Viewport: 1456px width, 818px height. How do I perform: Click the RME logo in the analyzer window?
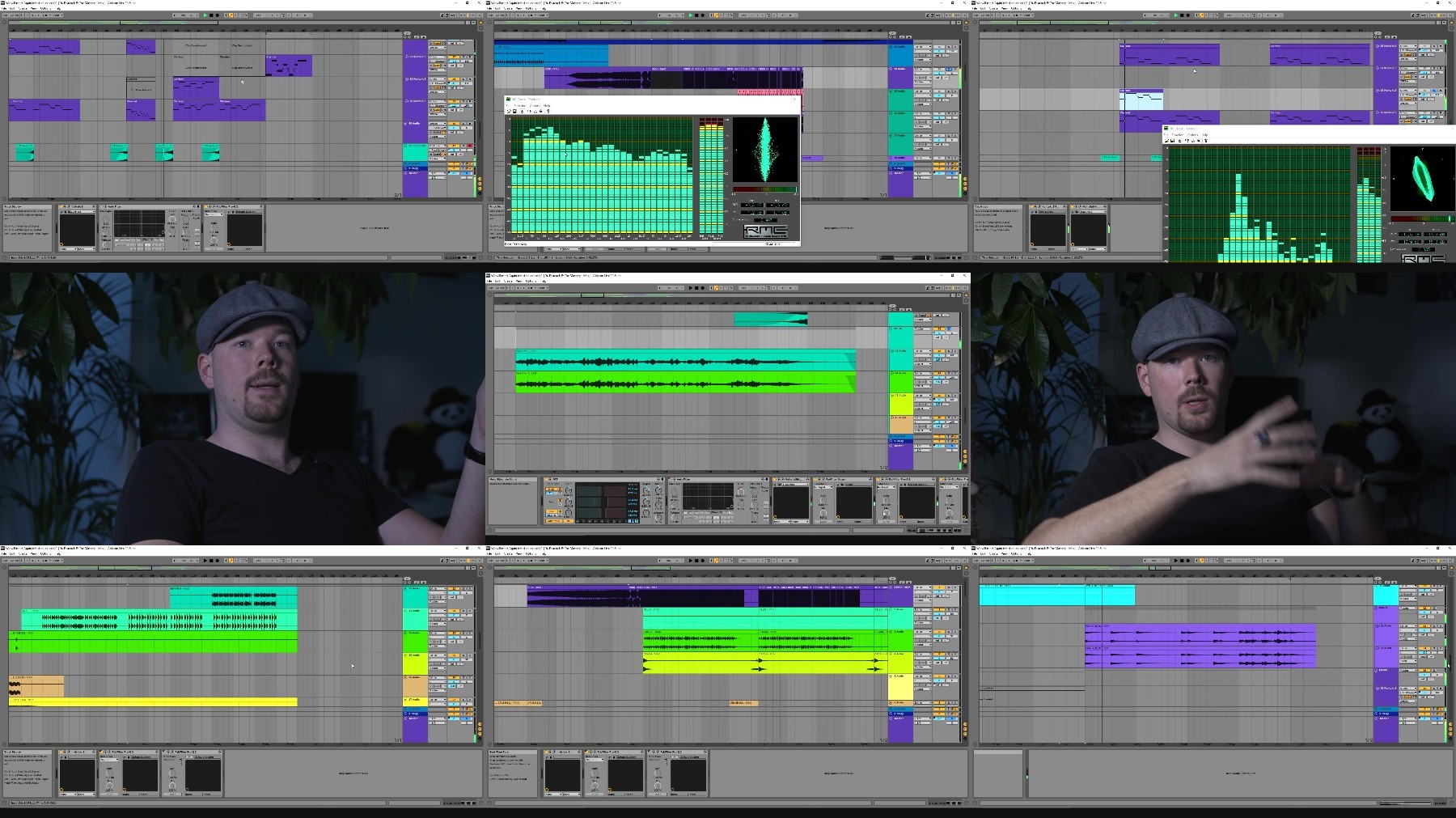pyautogui.click(x=765, y=231)
